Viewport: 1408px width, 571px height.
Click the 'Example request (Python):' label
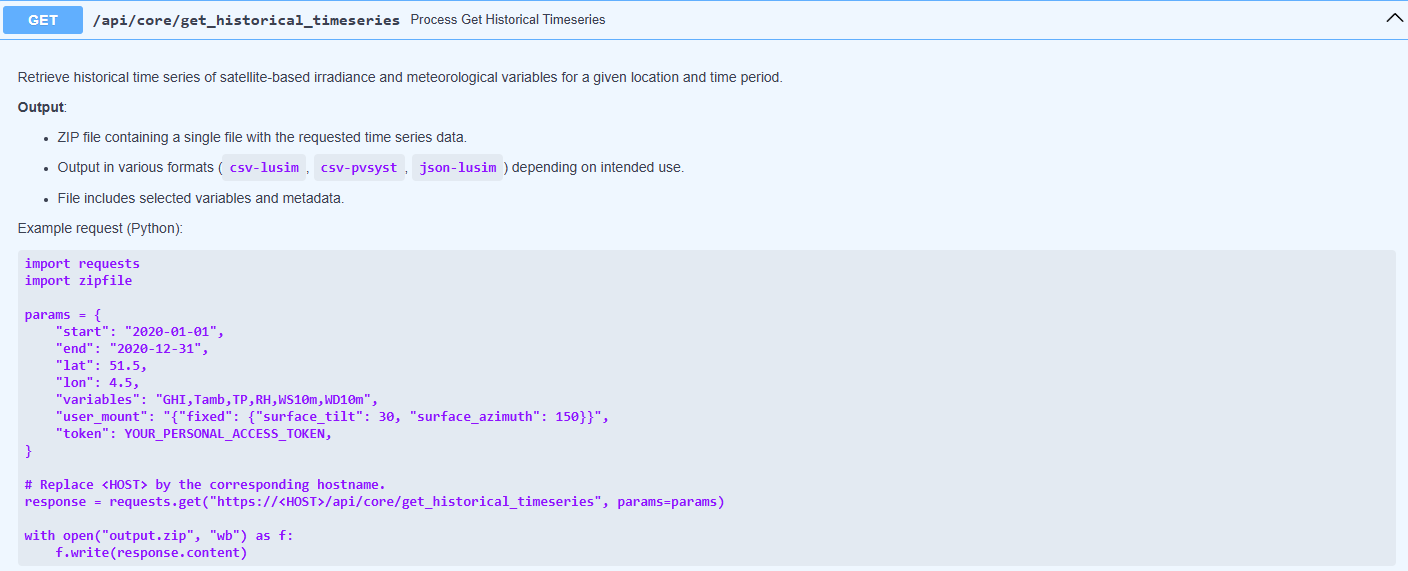point(100,228)
